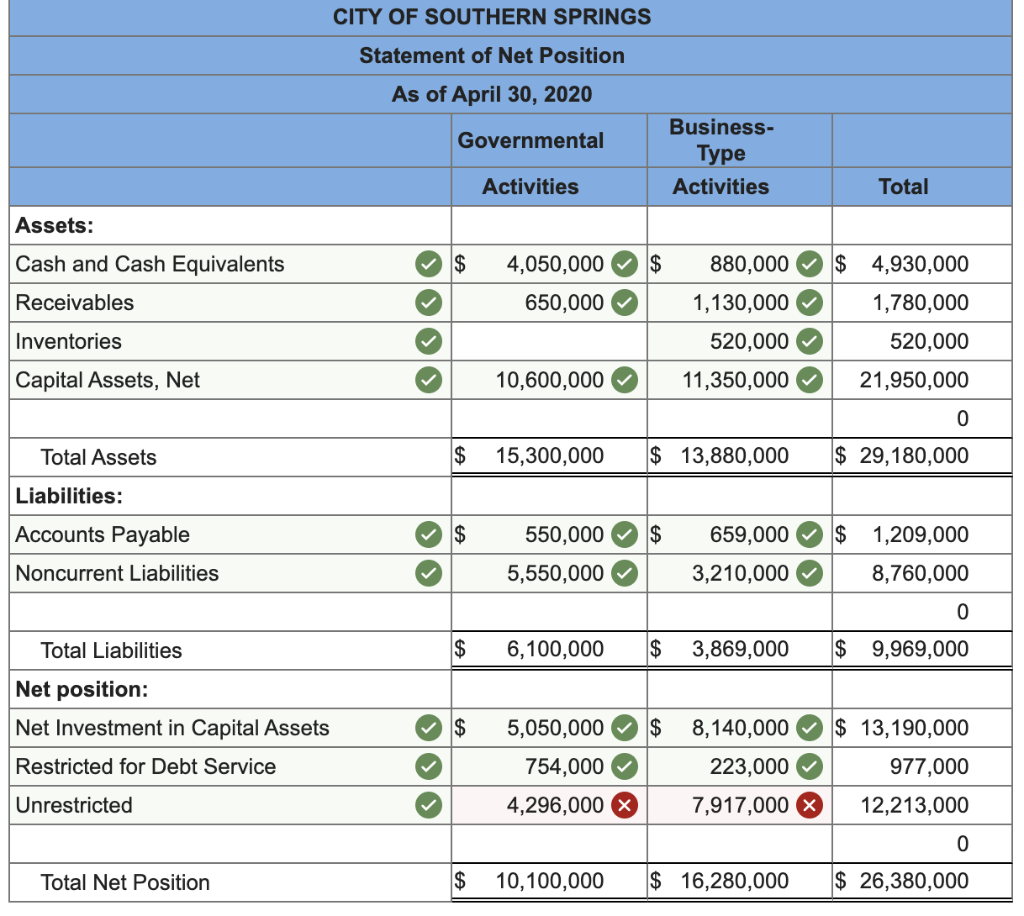The height and width of the screenshot is (916, 1024).
Task: Click the green checkmark next to 223,000
Action: (x=810, y=766)
